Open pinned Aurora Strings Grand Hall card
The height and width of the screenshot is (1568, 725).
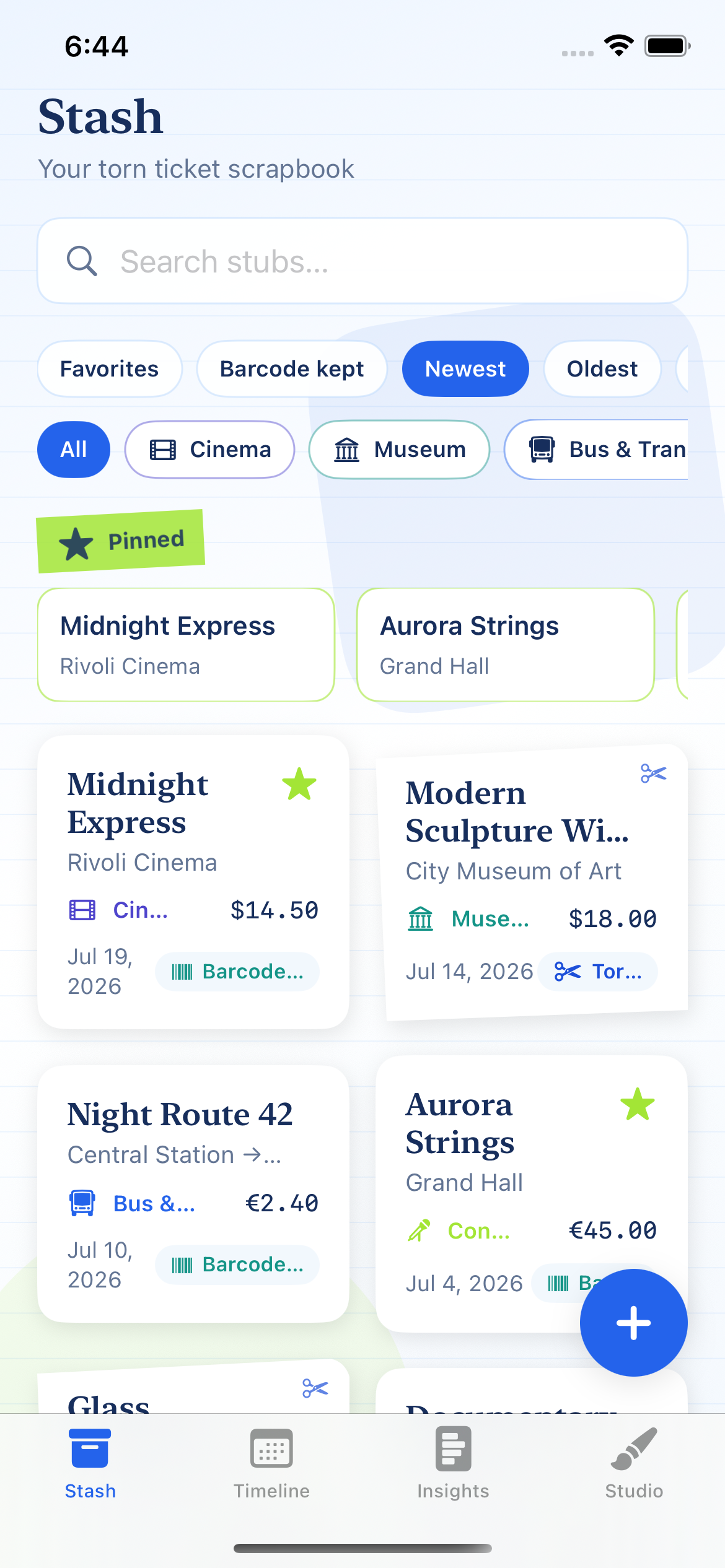click(x=506, y=645)
